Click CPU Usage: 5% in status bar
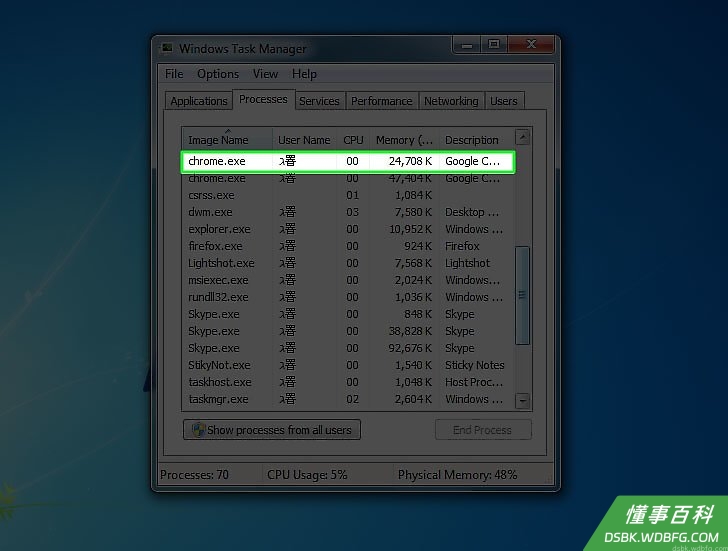Image resolution: width=728 pixels, height=551 pixels. click(307, 475)
